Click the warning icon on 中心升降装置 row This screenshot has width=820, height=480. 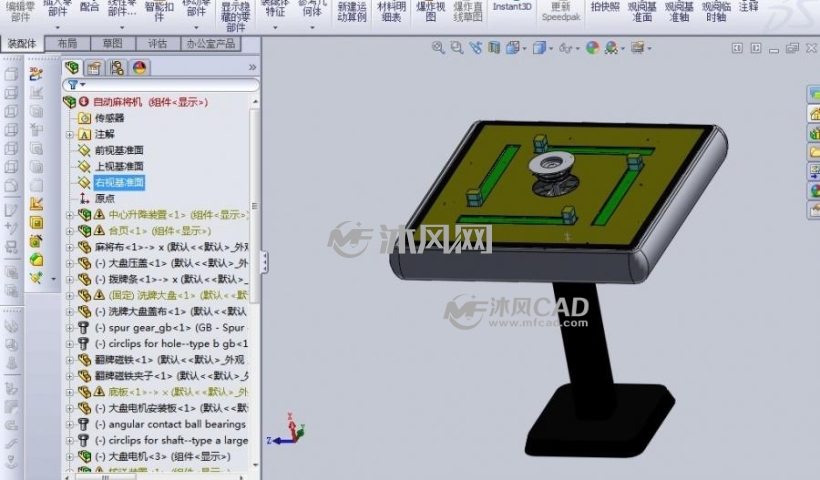pos(99,214)
